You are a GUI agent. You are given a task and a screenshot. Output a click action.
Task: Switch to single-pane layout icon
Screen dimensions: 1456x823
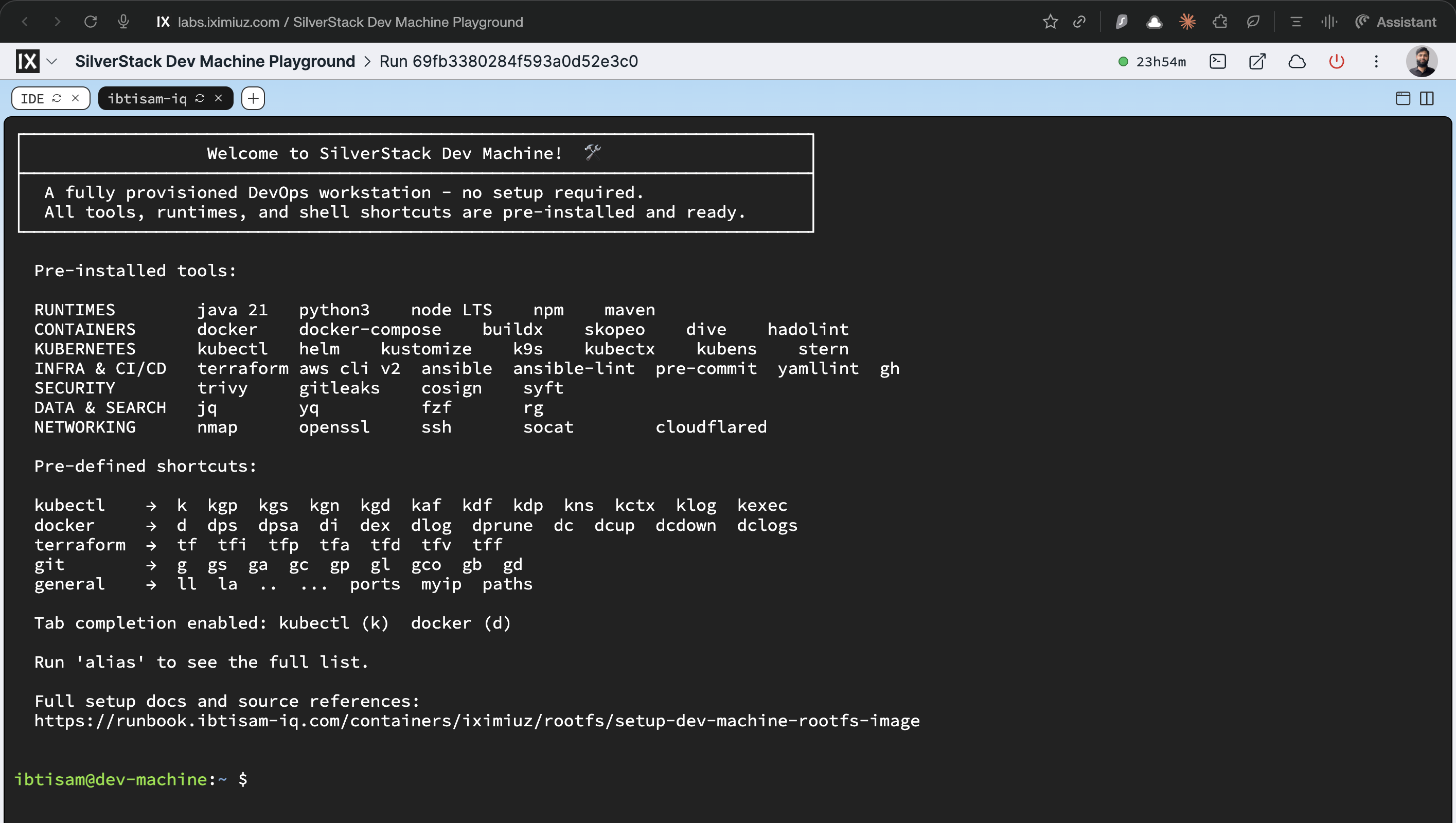click(x=1402, y=98)
